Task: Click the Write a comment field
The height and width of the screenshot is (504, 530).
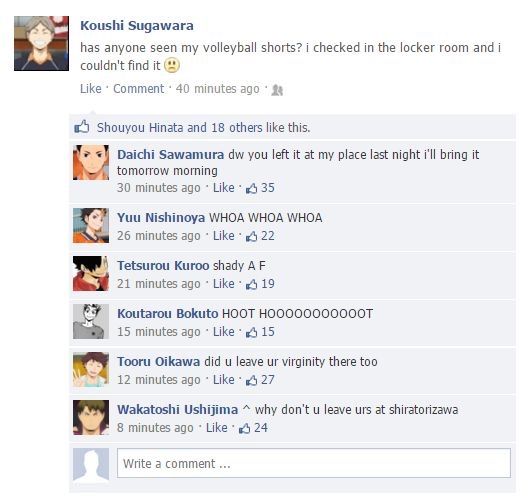Action: [x=314, y=463]
